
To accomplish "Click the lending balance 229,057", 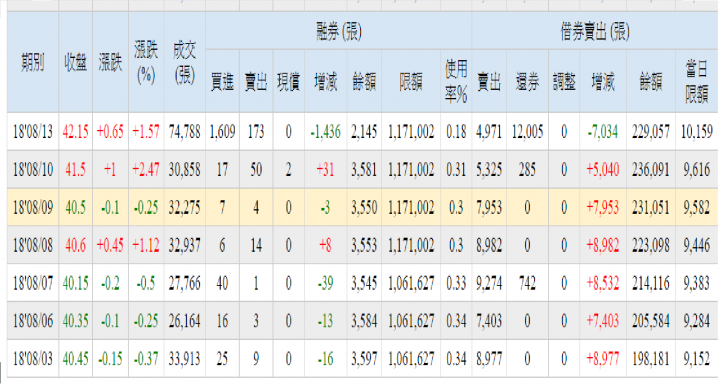I will (x=651, y=132).
